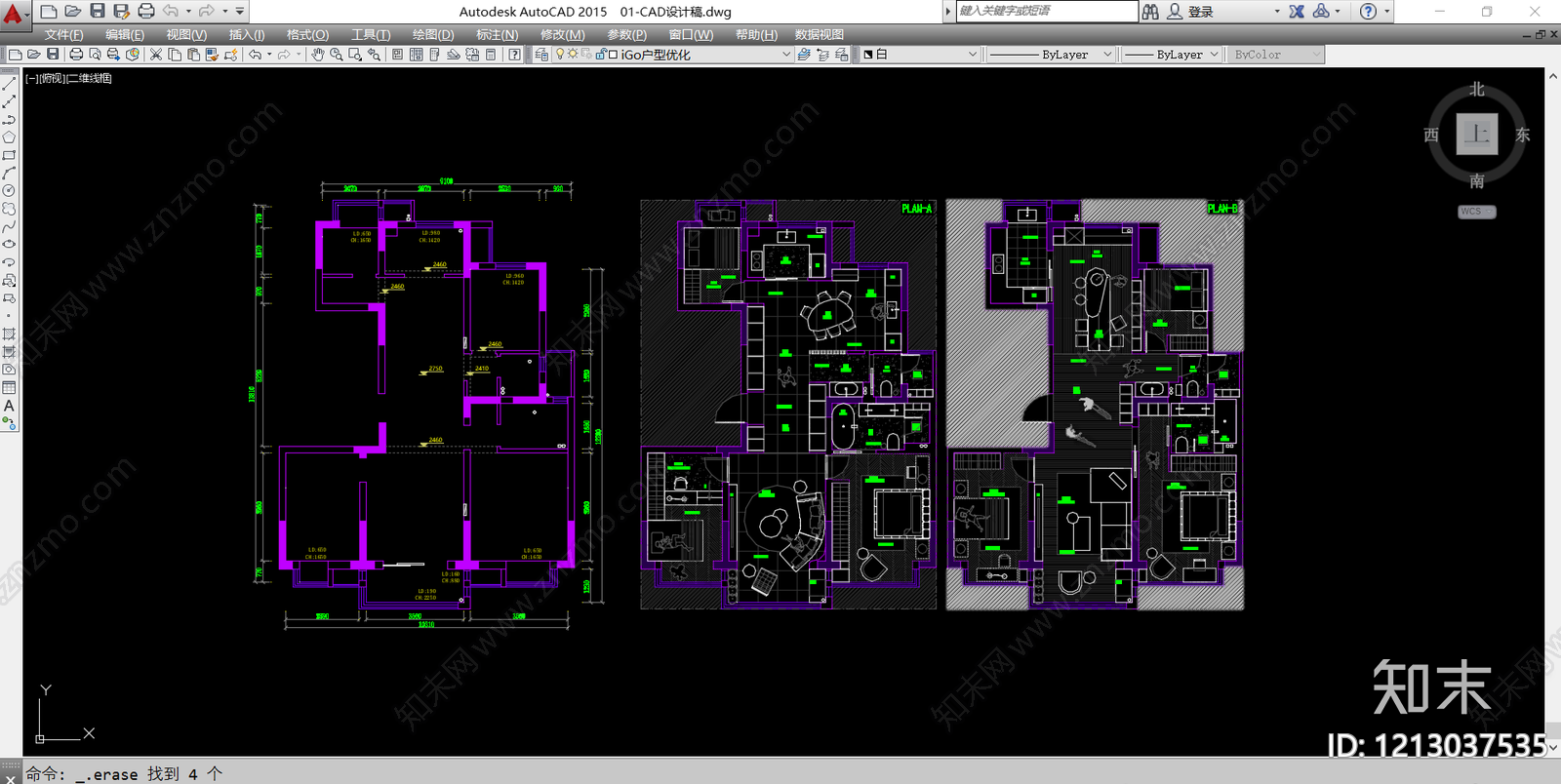
Task: Open the 绘图(D) menu
Action: [x=433, y=34]
